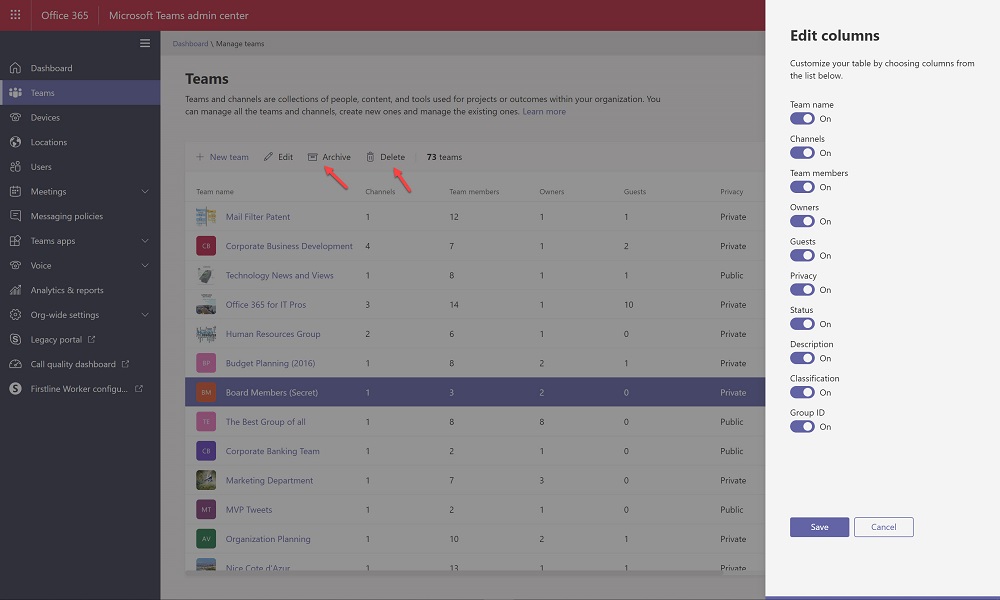Open the Office 365 app launcher waffle
The width and height of the screenshot is (1000, 600).
pos(15,15)
